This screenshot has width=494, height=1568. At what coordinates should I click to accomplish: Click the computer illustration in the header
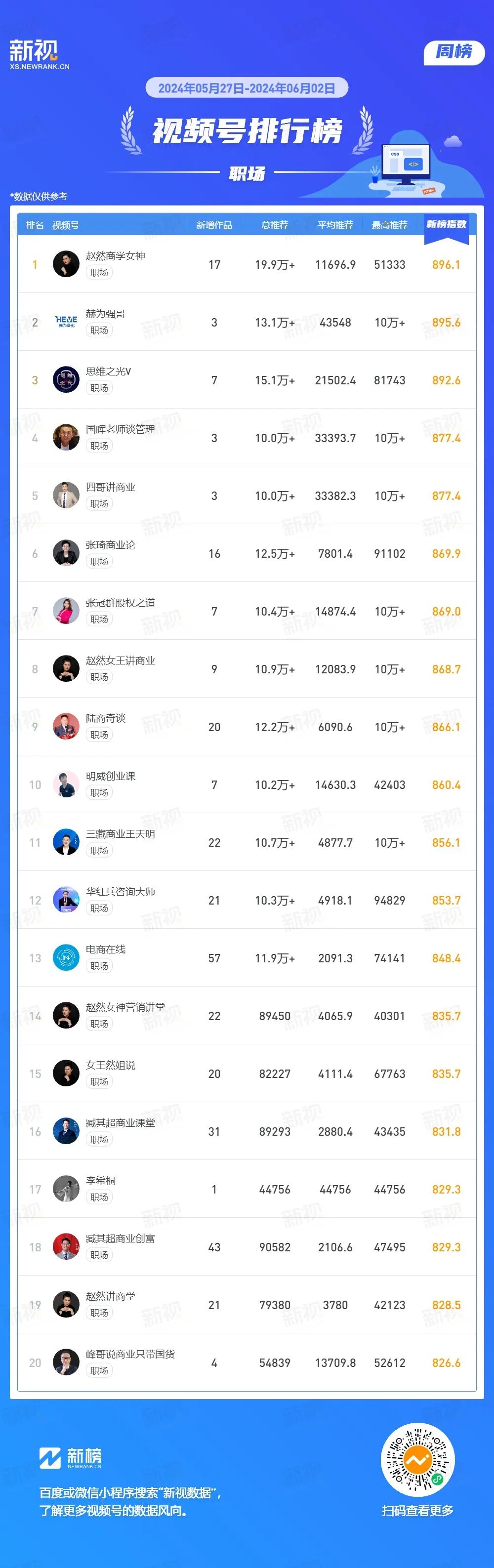pyautogui.click(x=404, y=165)
